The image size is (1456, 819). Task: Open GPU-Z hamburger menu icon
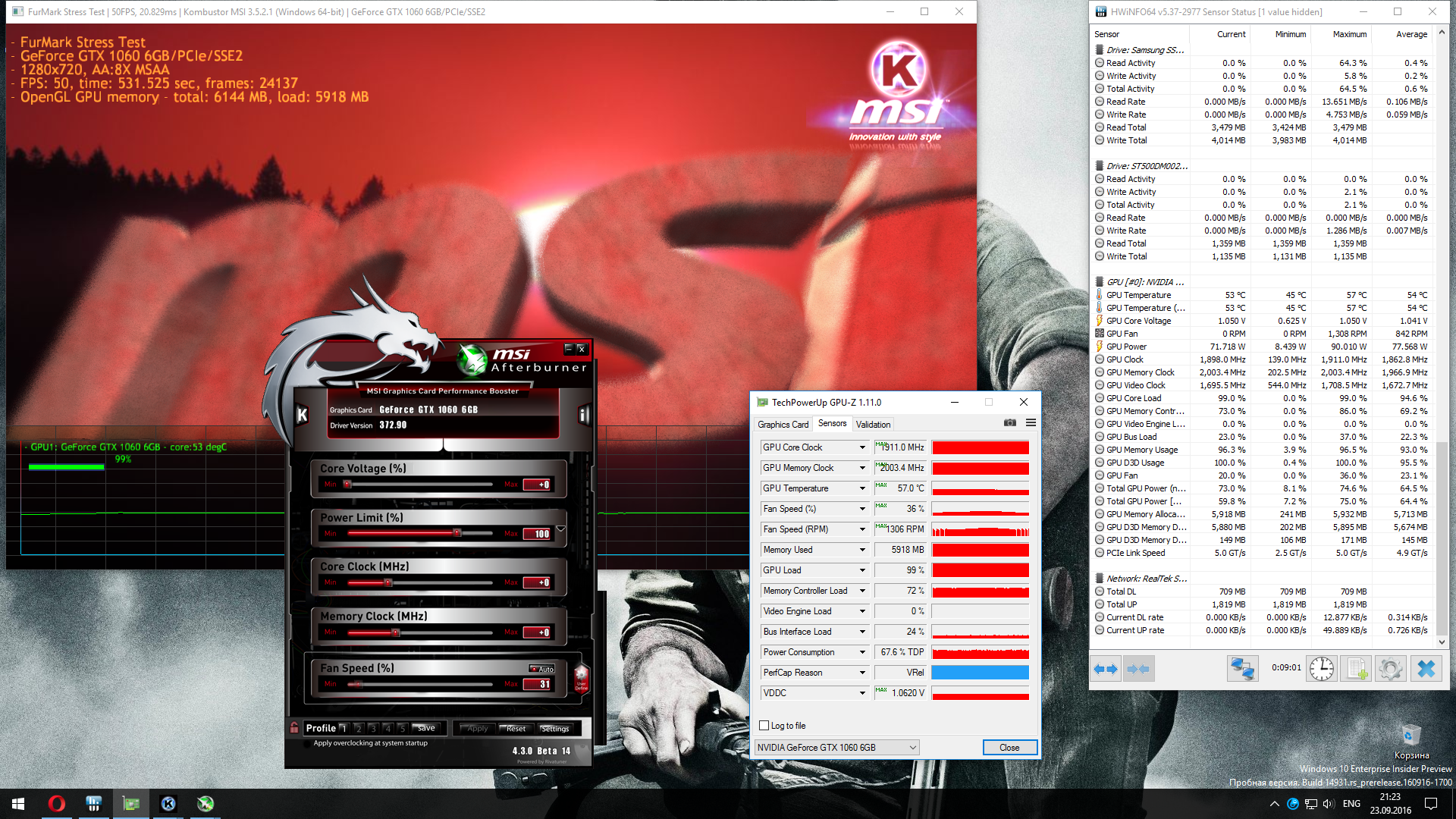tap(1031, 423)
